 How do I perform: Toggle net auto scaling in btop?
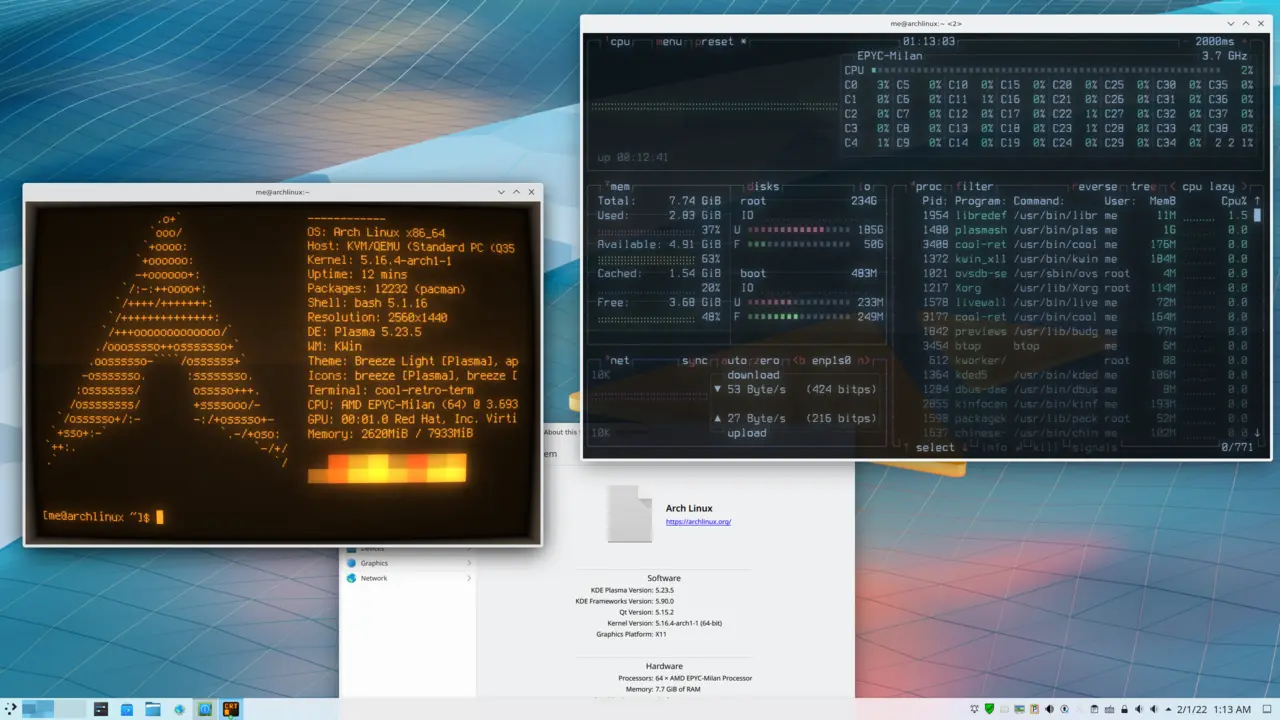(x=734, y=360)
